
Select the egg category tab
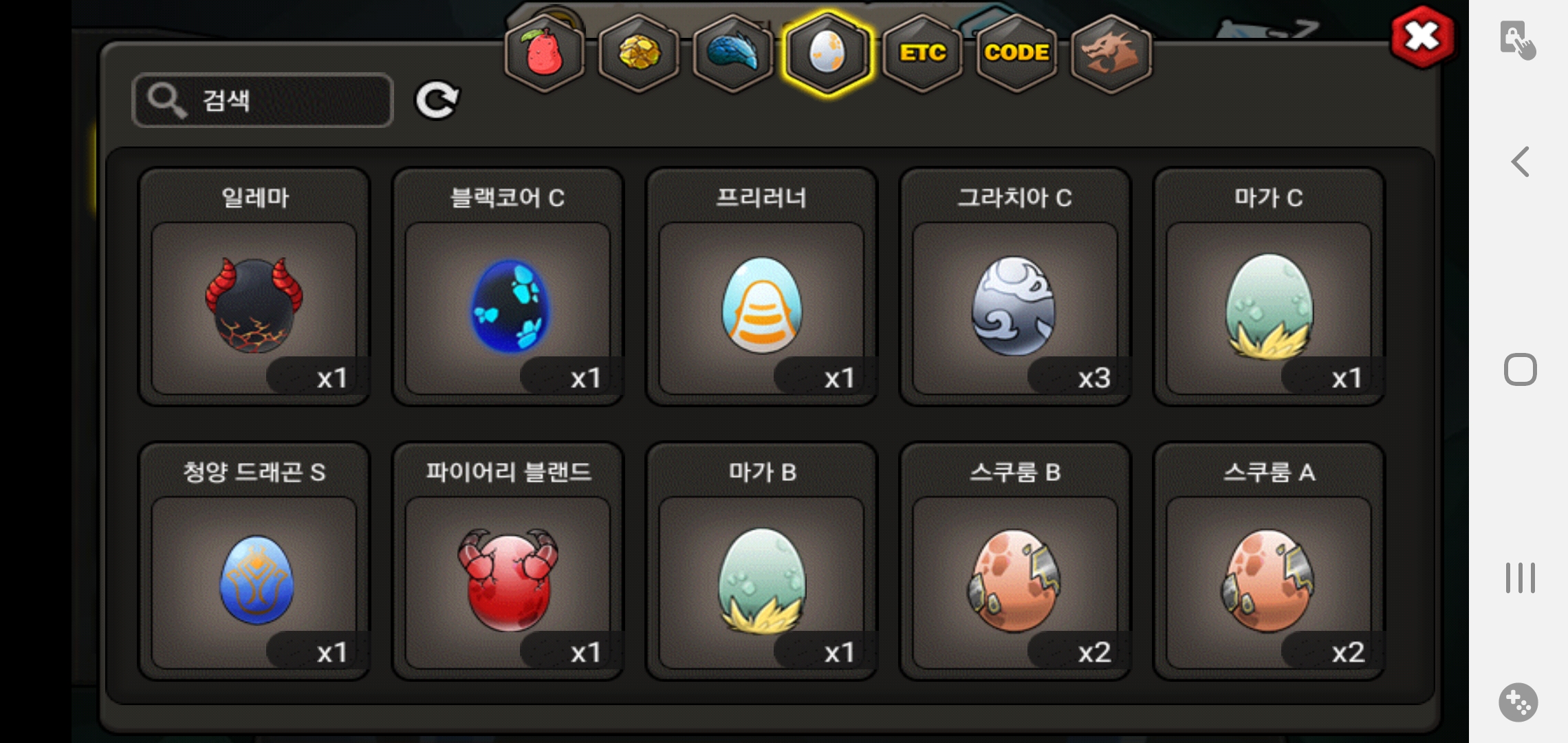(x=827, y=53)
